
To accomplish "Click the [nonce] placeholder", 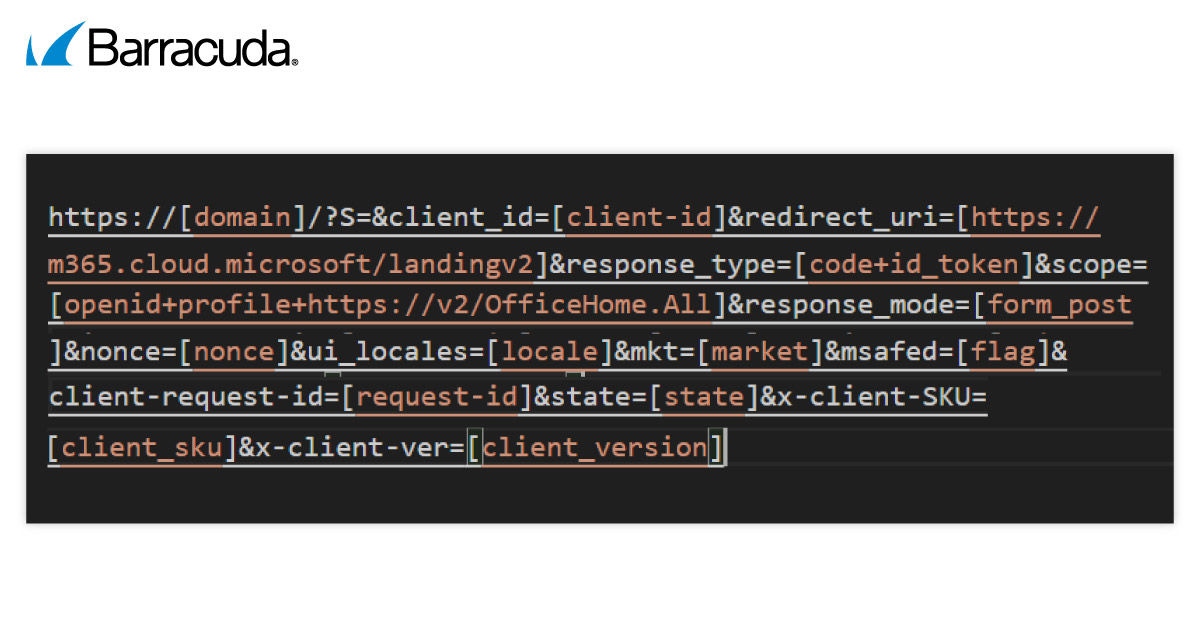I will [x=234, y=352].
